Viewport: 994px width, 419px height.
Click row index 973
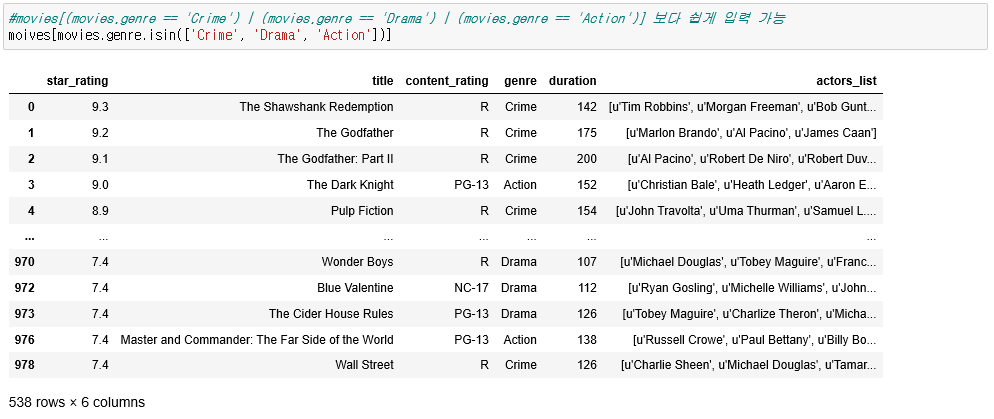pyautogui.click(x=25, y=314)
